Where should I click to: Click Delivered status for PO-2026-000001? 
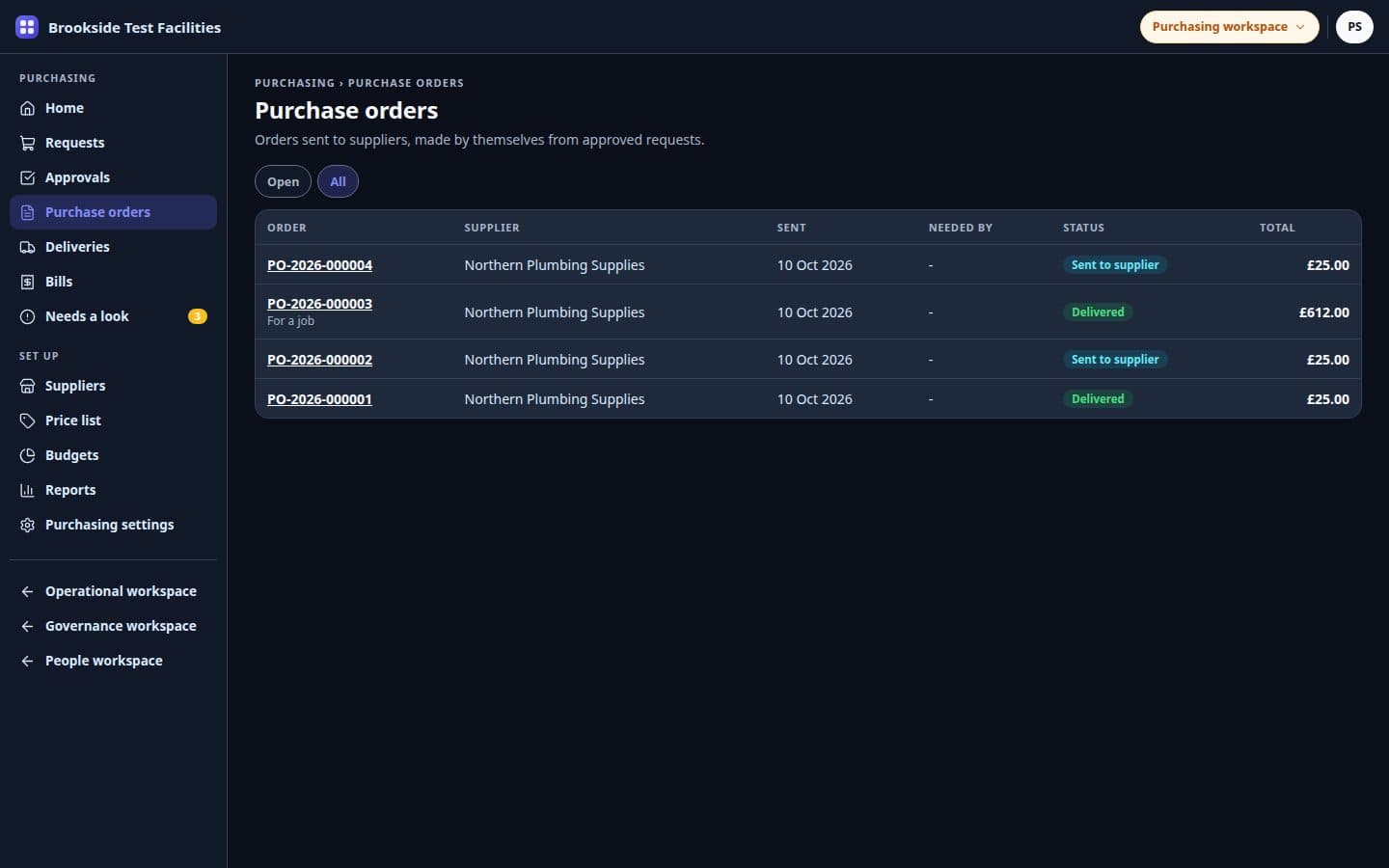coord(1098,399)
